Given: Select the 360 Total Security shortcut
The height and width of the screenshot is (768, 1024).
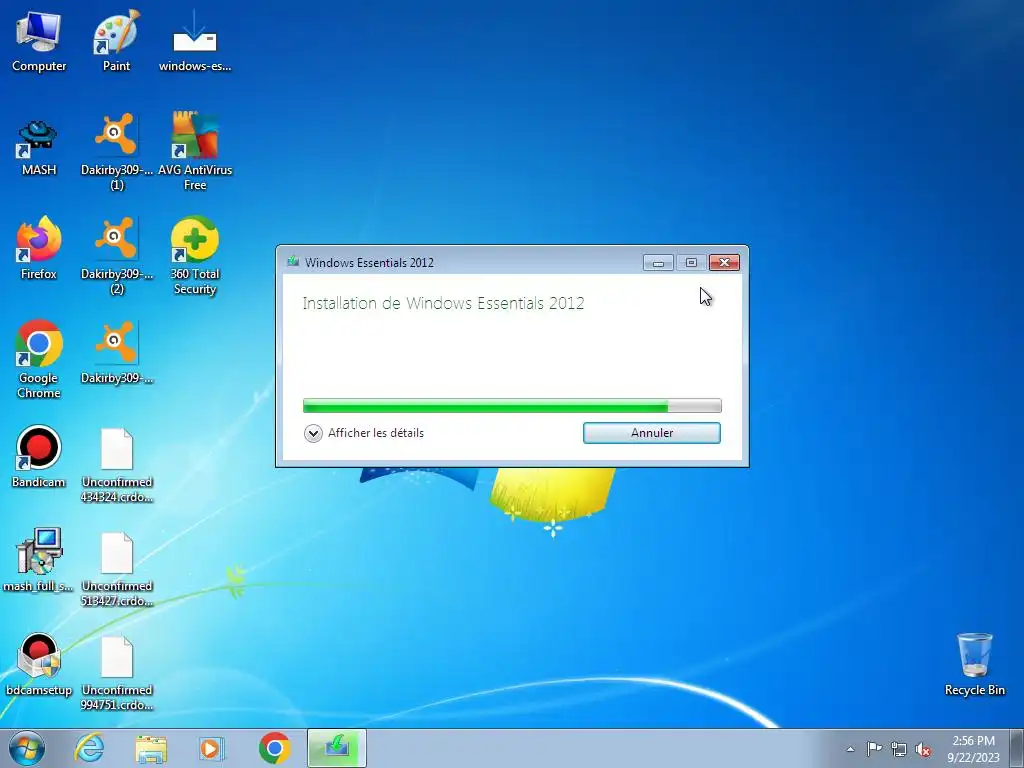Looking at the screenshot, I should (195, 255).
